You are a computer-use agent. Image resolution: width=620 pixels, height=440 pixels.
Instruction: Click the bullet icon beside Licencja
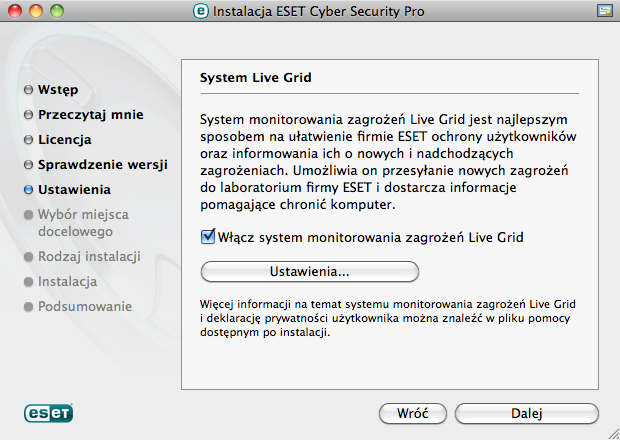(28, 140)
